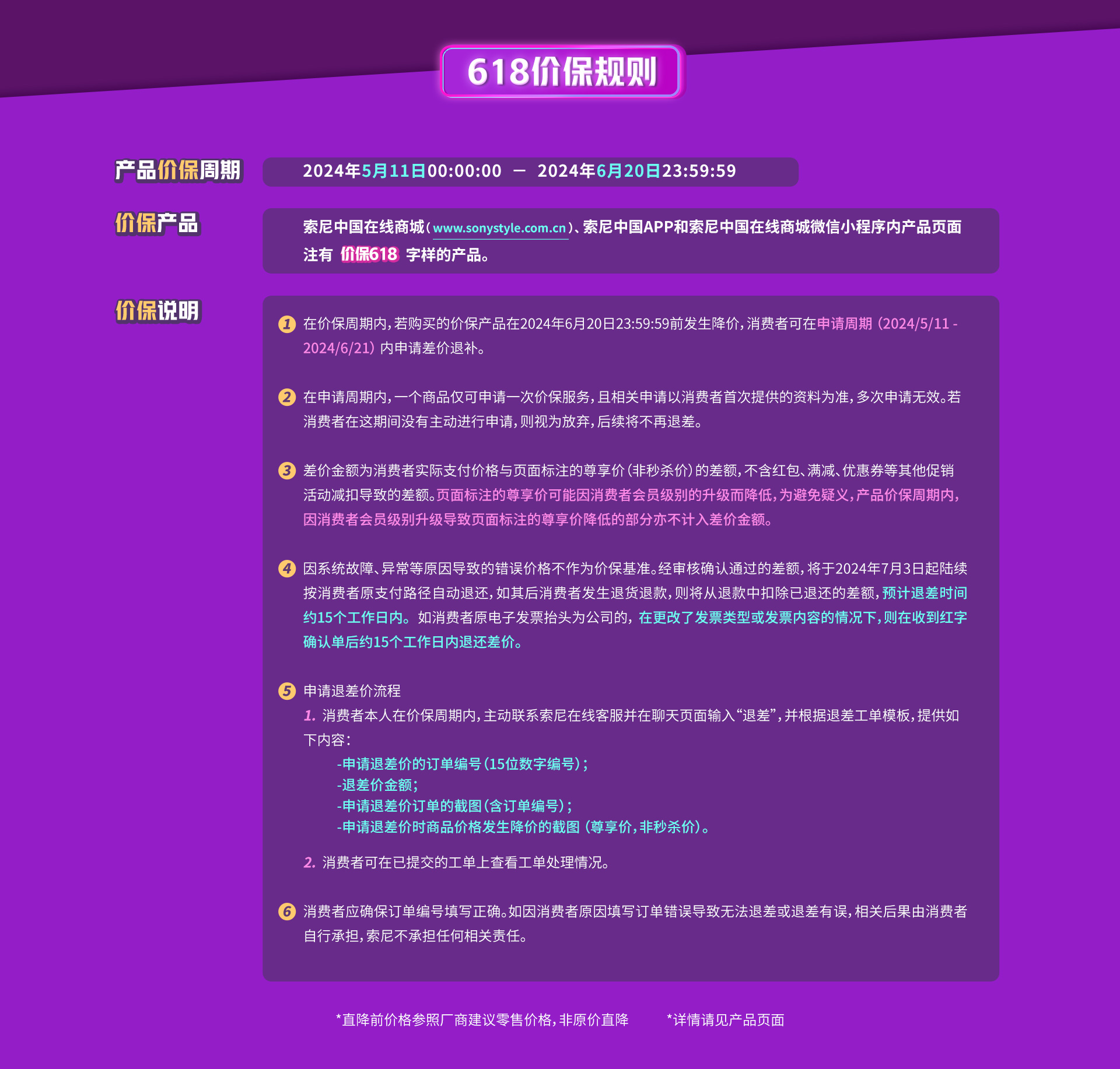Click text 消费者在这期间没有主动进行申请

coord(408,422)
